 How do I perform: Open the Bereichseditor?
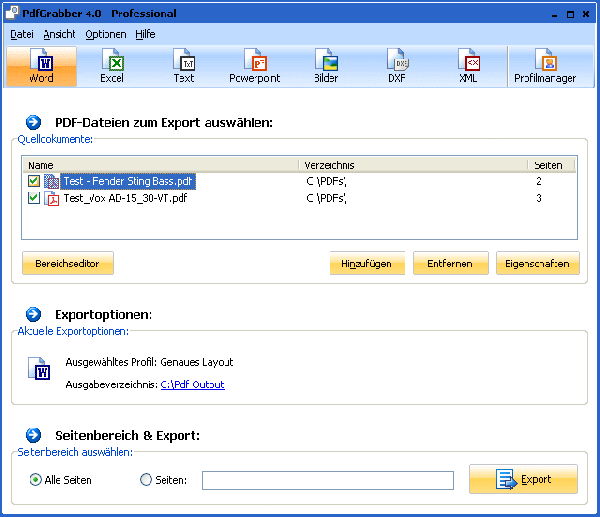(x=68, y=263)
